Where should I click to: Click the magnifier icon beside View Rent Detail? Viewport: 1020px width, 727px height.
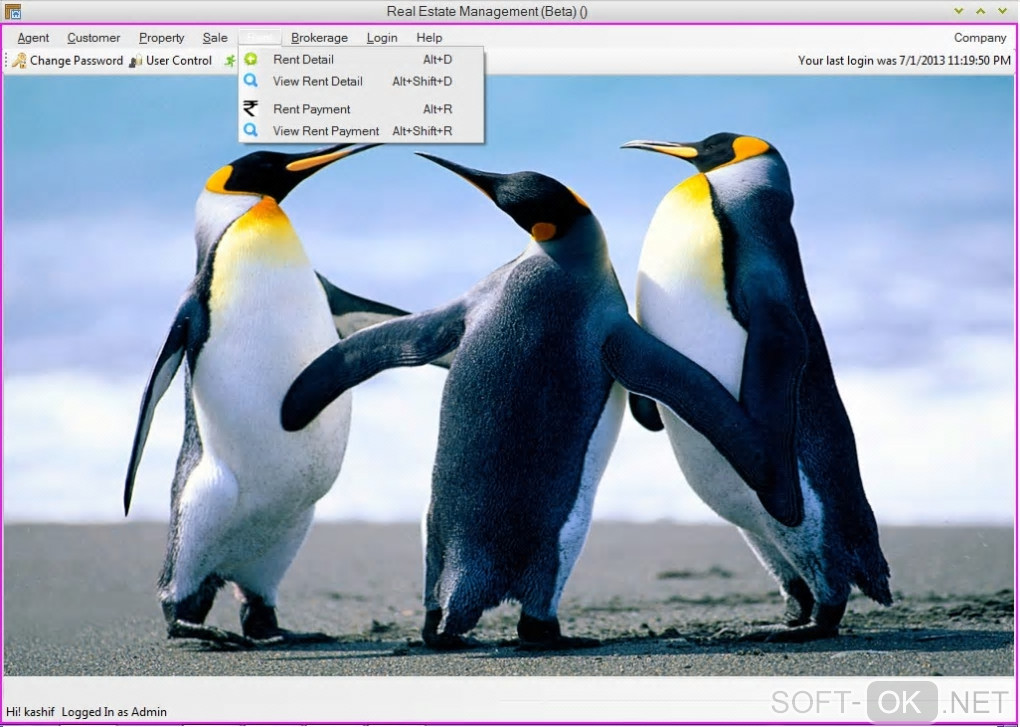(x=250, y=81)
